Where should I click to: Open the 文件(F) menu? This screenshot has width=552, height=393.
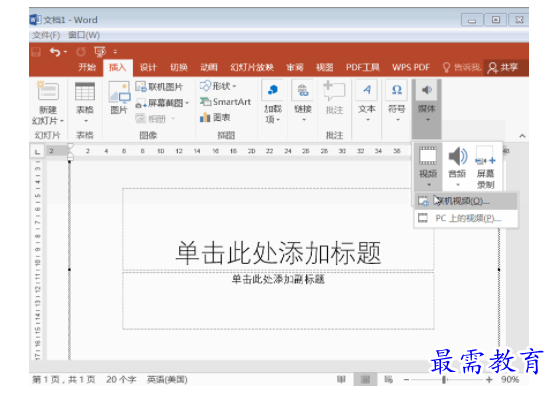pyautogui.click(x=46, y=35)
